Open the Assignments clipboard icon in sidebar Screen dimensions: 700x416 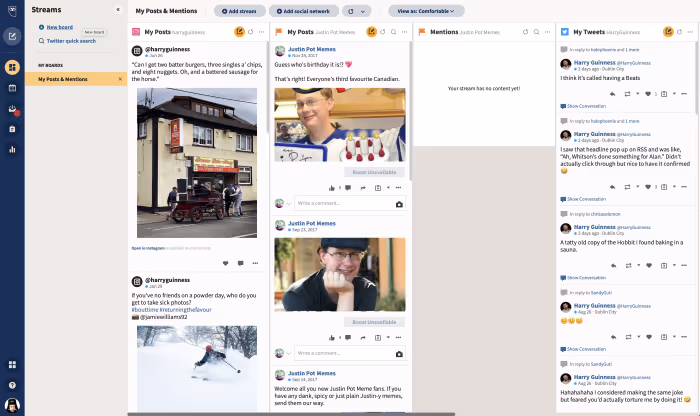pyautogui.click(x=12, y=129)
